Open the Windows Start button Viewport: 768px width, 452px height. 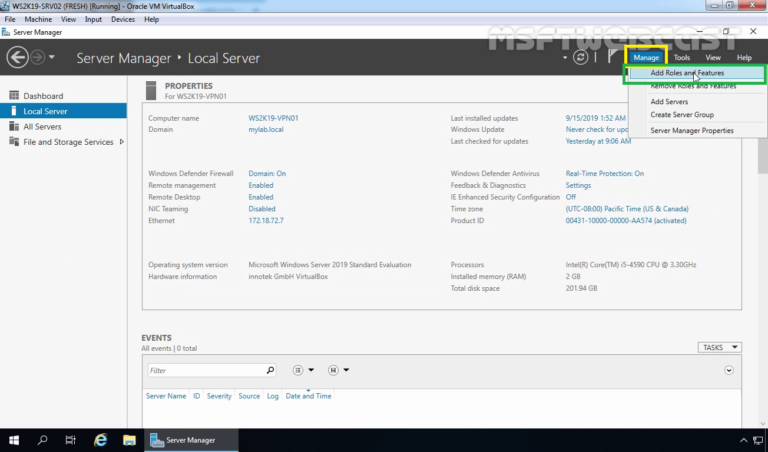click(x=14, y=440)
